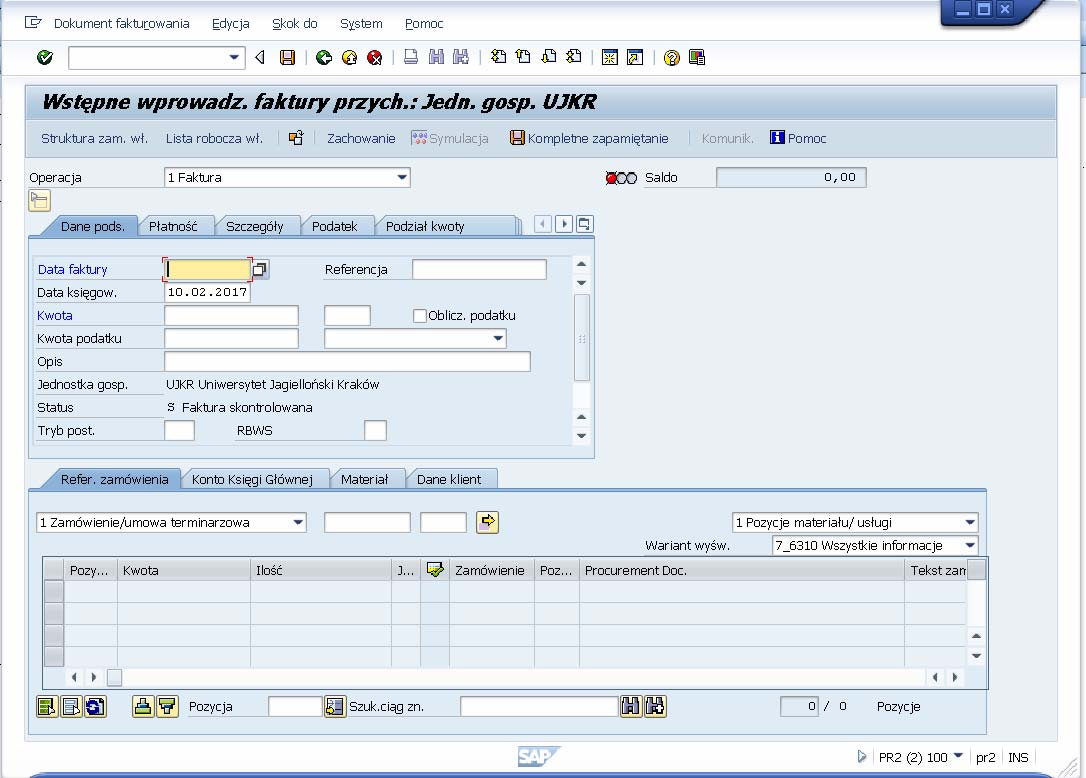Click the yellow Help question mark icon
Screen dimensions: 1086x778
(671, 58)
